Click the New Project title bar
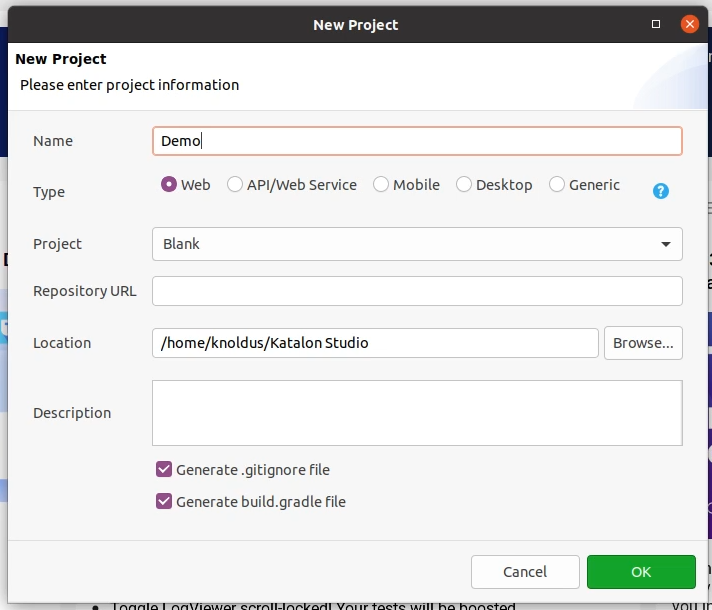 pos(356,24)
